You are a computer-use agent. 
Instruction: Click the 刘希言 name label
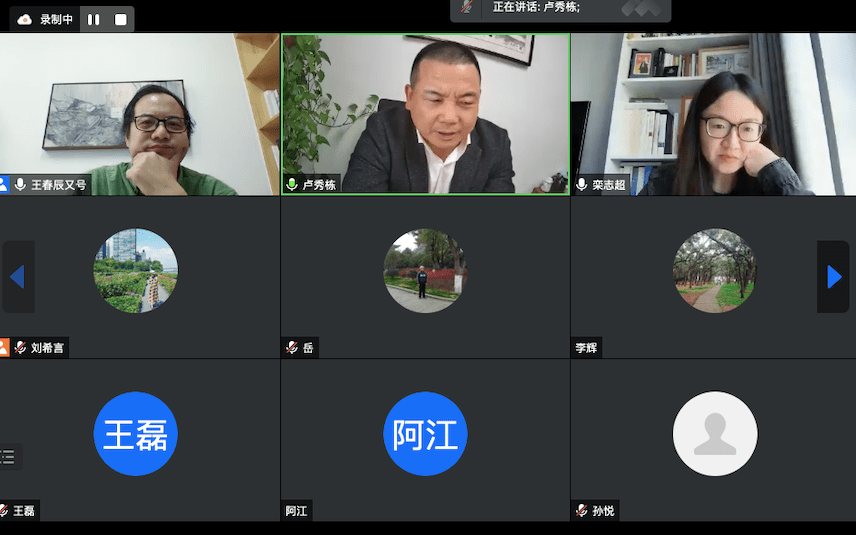(47, 348)
